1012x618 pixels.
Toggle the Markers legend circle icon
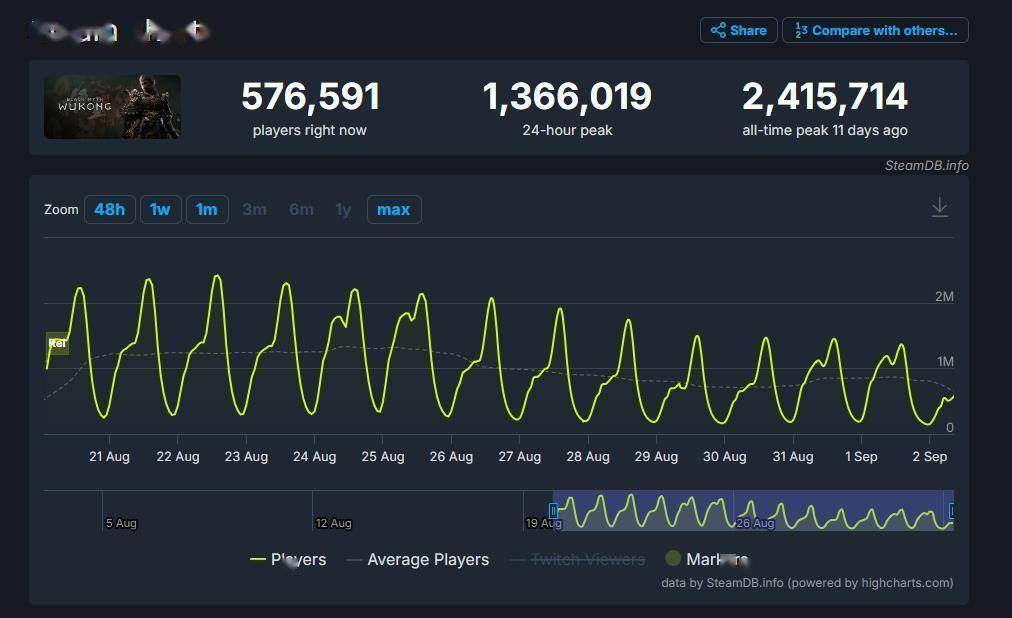(x=674, y=558)
